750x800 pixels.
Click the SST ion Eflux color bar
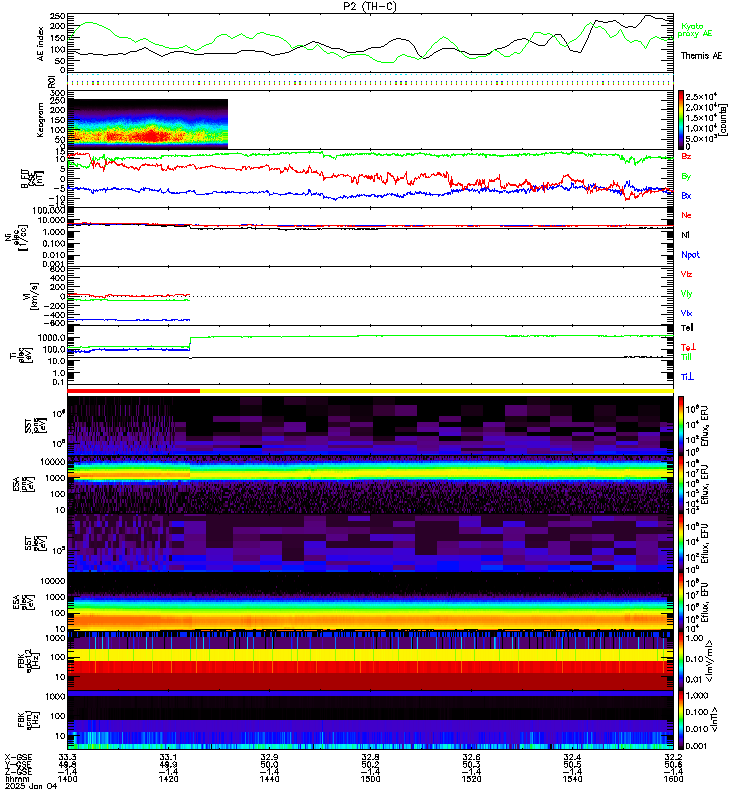click(681, 426)
